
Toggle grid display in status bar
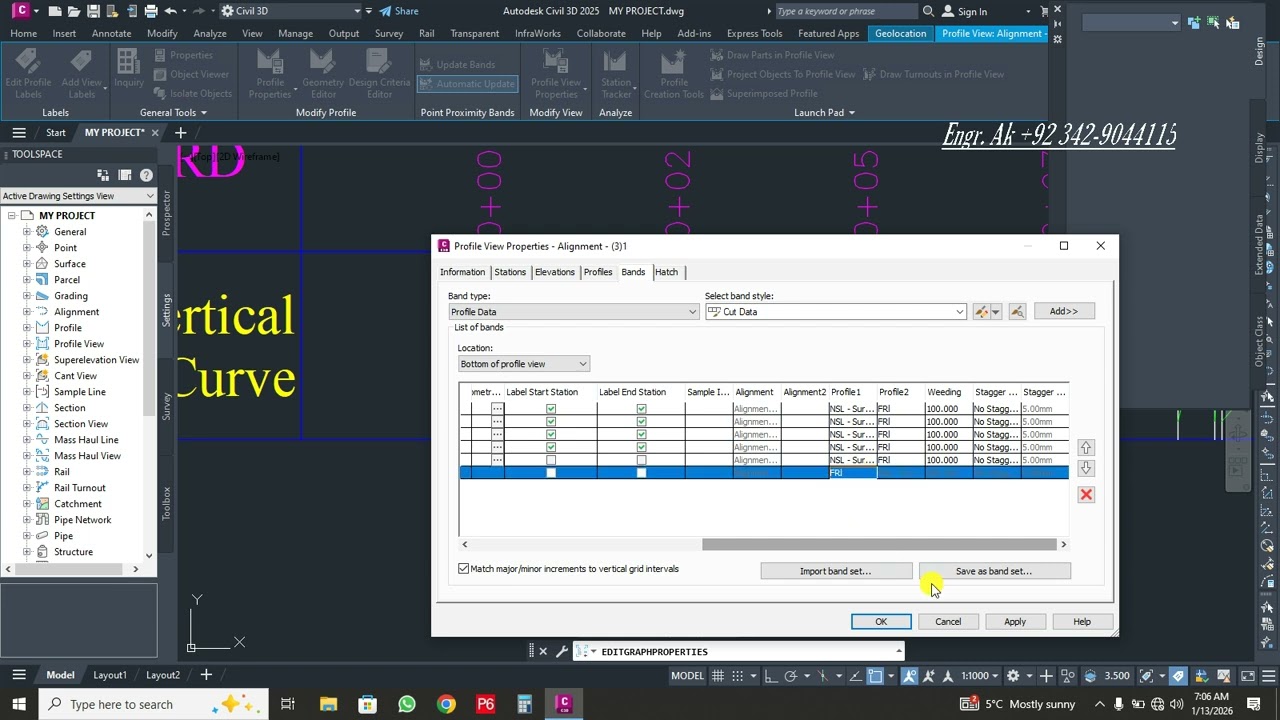tap(717, 676)
